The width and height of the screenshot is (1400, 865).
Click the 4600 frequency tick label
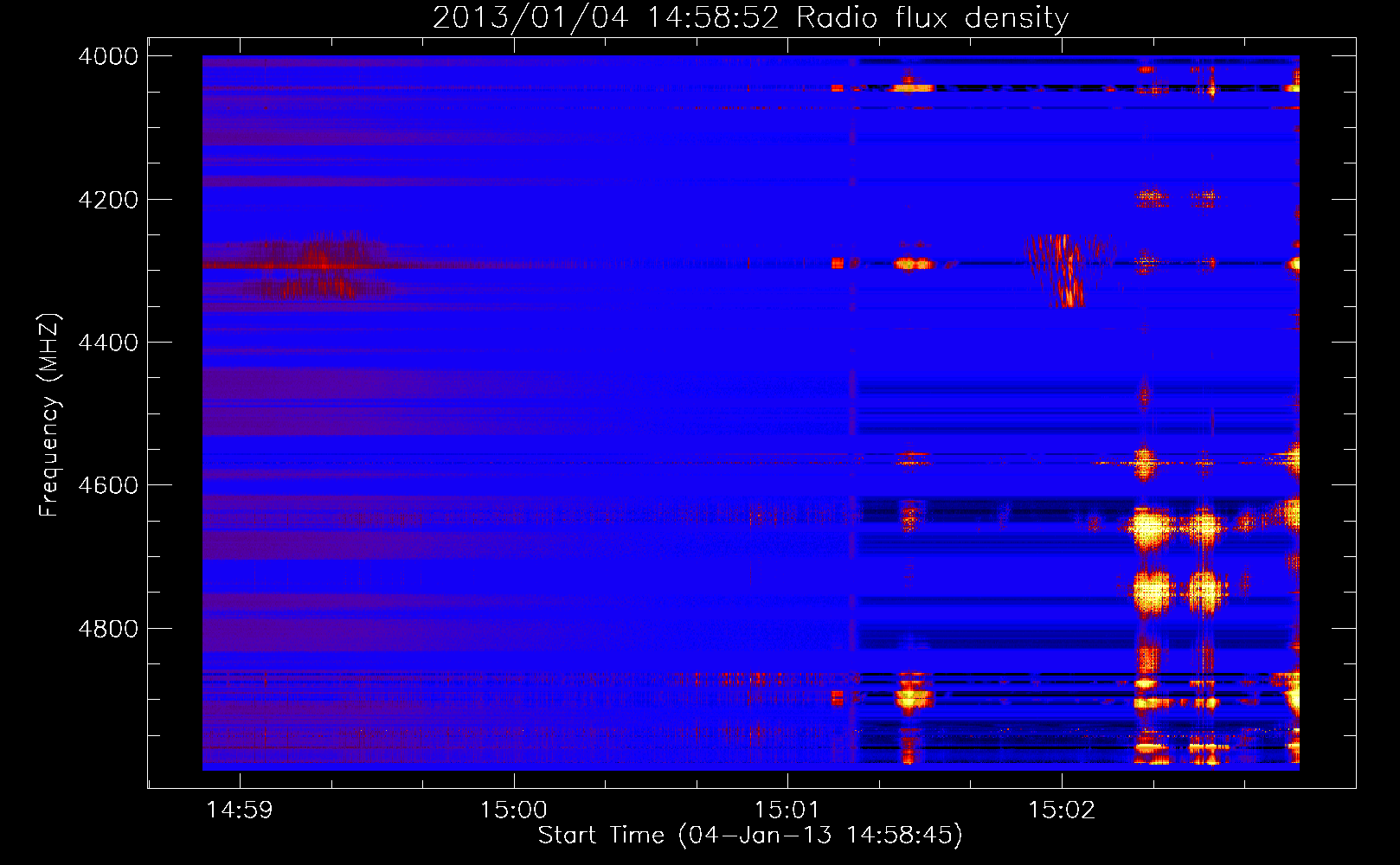108,485
